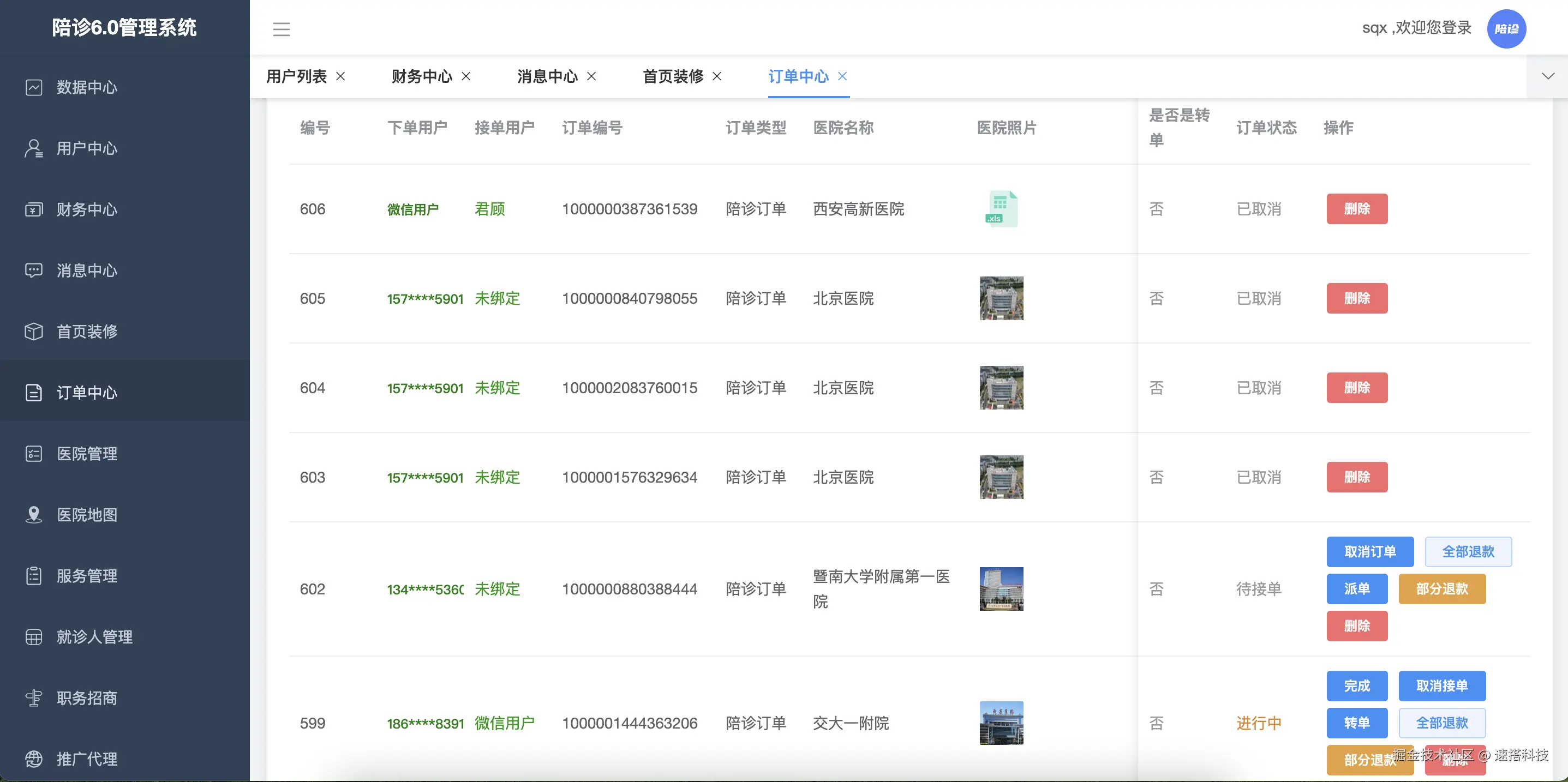Viewport: 1568px width, 782px height.
Task: Click 完成 for order 599
Action: tap(1357, 686)
